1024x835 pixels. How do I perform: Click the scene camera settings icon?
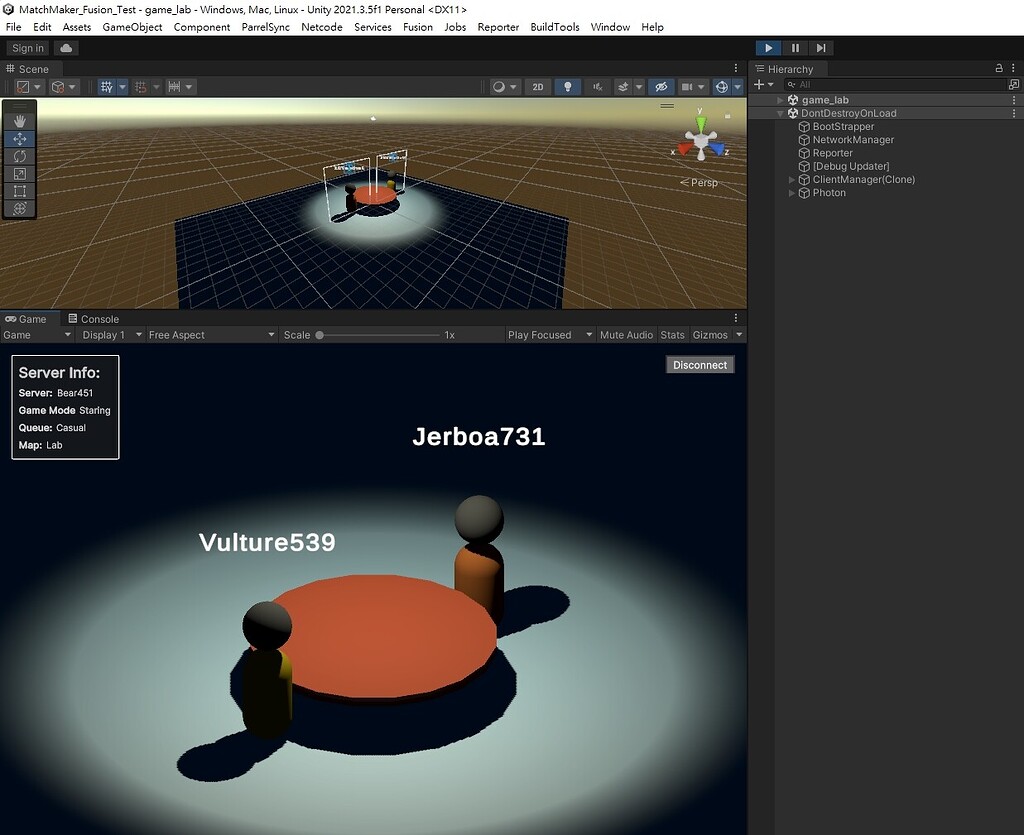pyautogui.click(x=686, y=86)
